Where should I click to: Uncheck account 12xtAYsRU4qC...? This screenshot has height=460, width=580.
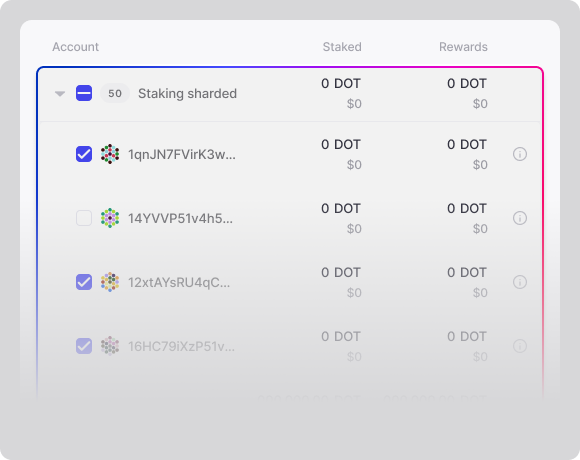click(x=84, y=282)
